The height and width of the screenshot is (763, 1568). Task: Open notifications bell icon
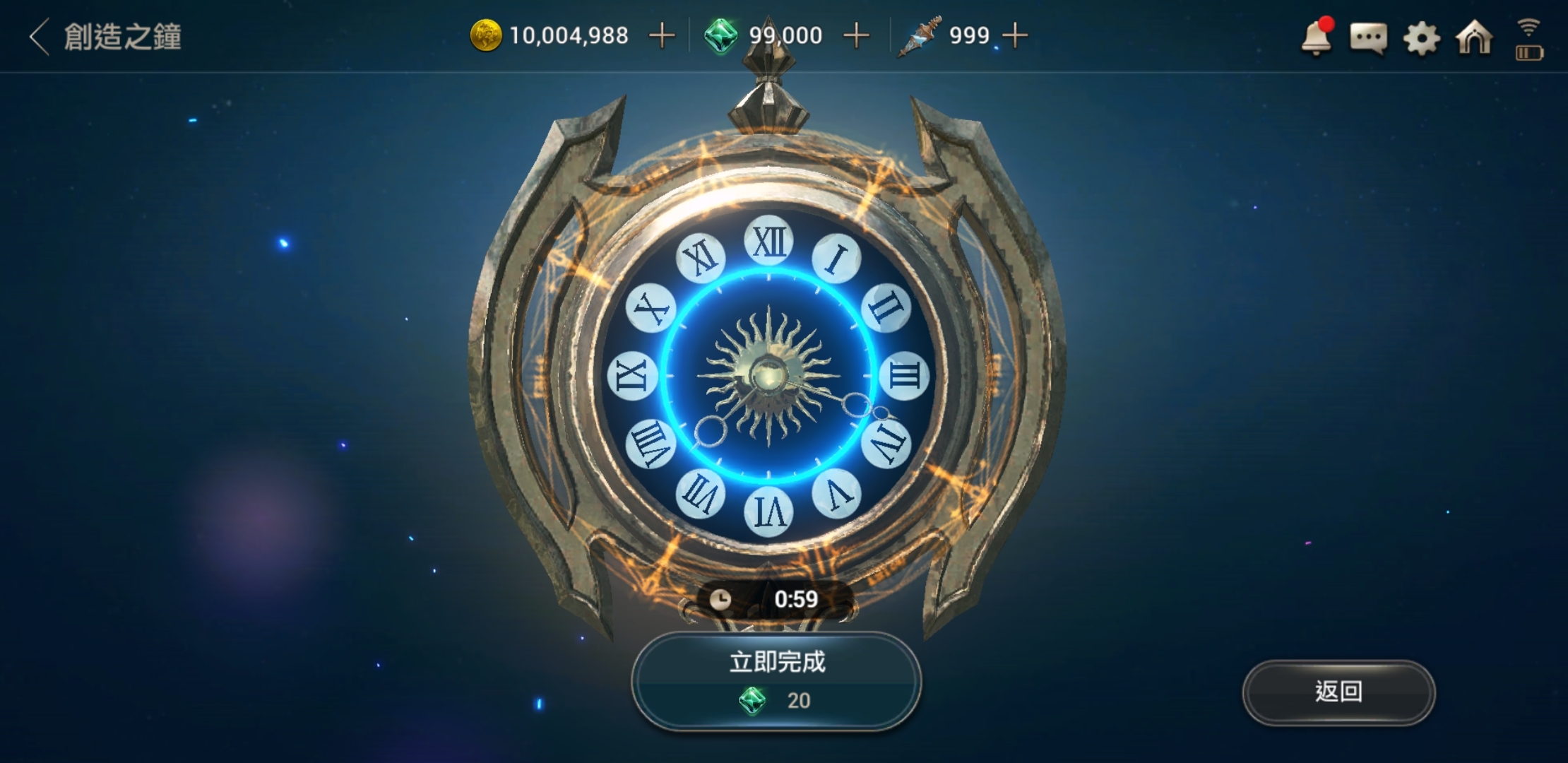[1317, 36]
